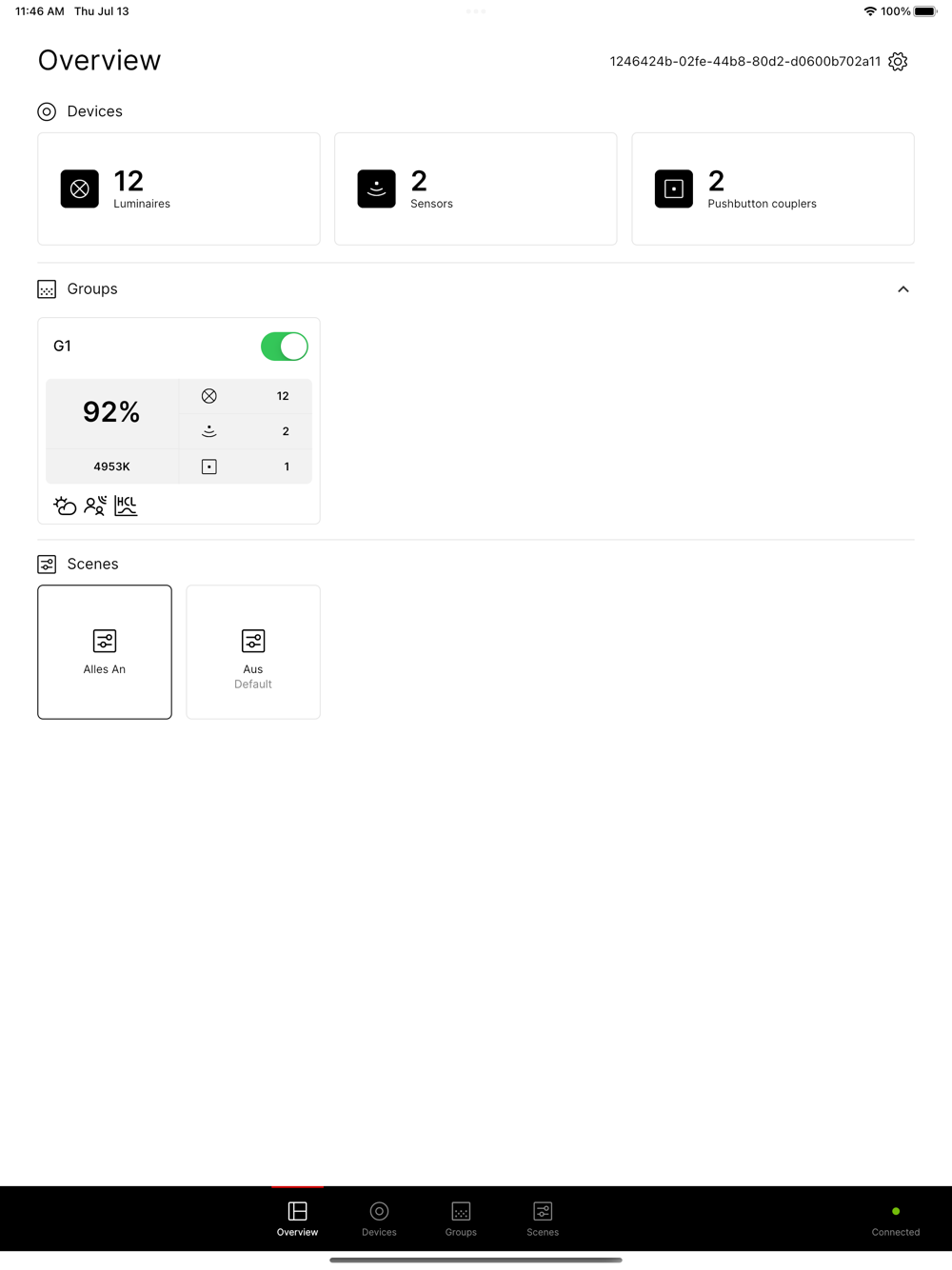
Task: Tap the HCL curve icon in G1
Action: tap(126, 506)
